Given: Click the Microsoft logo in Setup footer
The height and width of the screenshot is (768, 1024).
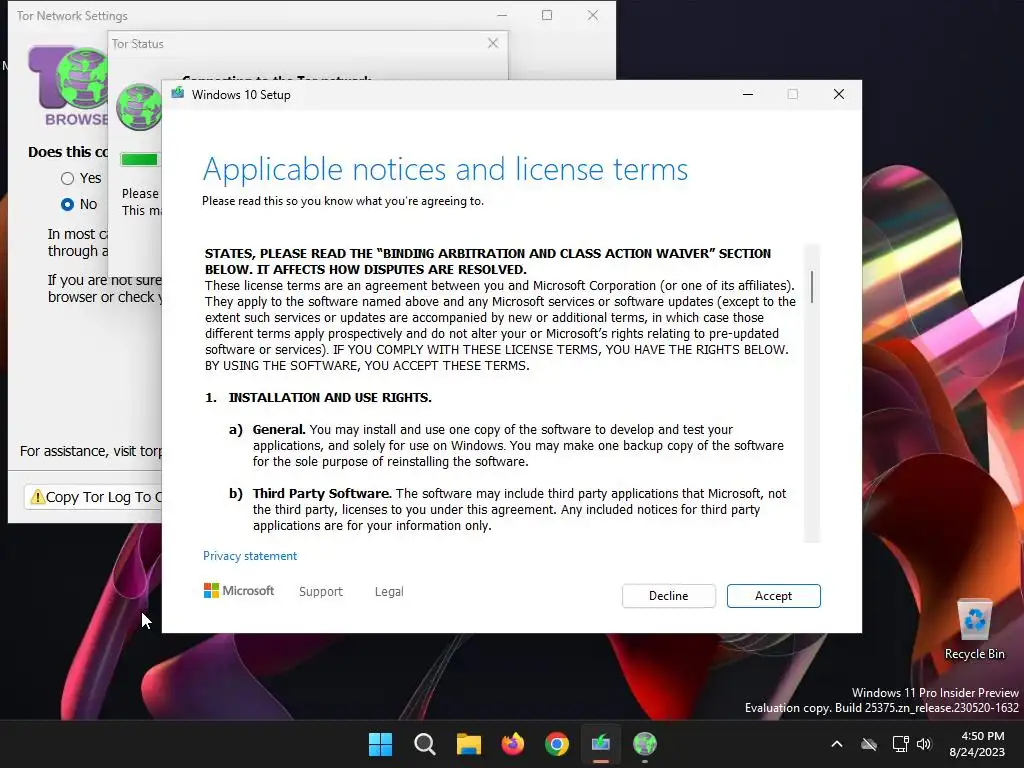Looking at the screenshot, I should (x=239, y=590).
